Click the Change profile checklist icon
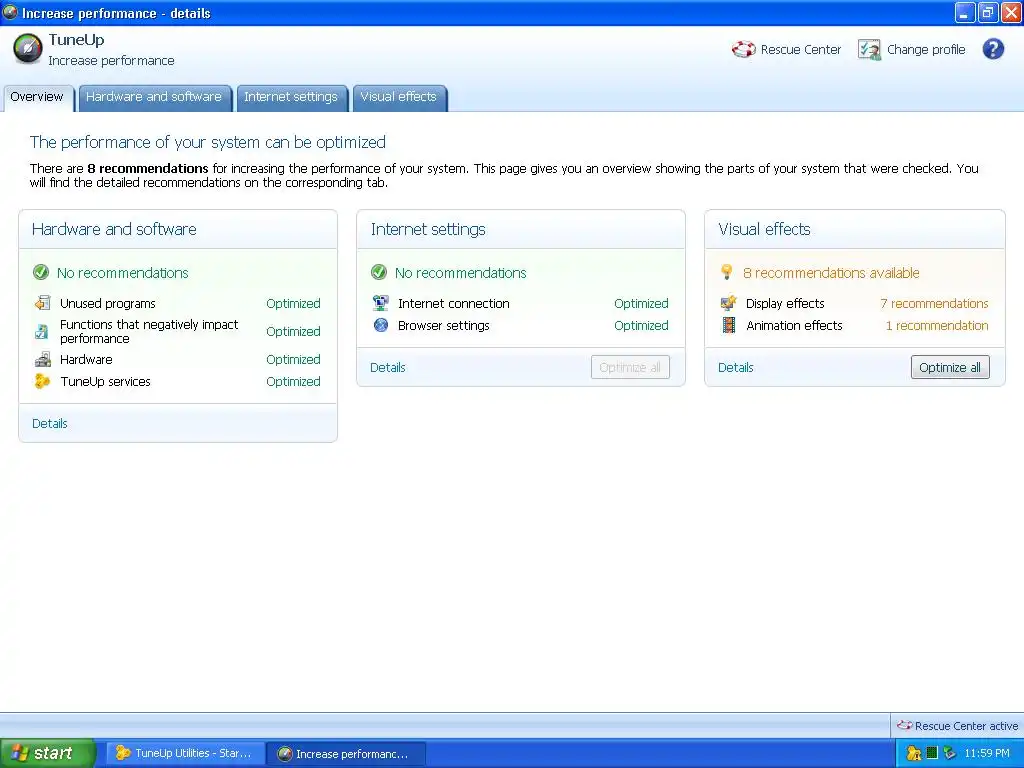The width and height of the screenshot is (1024, 768). (869, 50)
